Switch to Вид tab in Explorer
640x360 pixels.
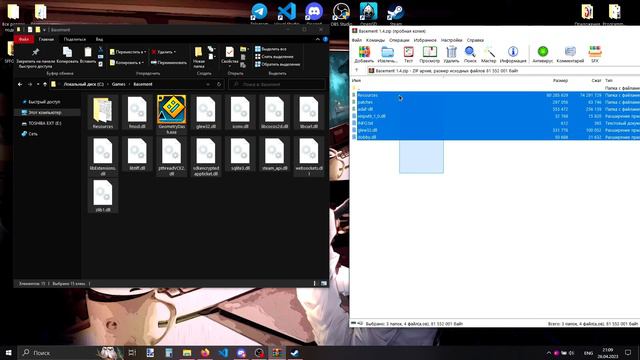point(99,39)
